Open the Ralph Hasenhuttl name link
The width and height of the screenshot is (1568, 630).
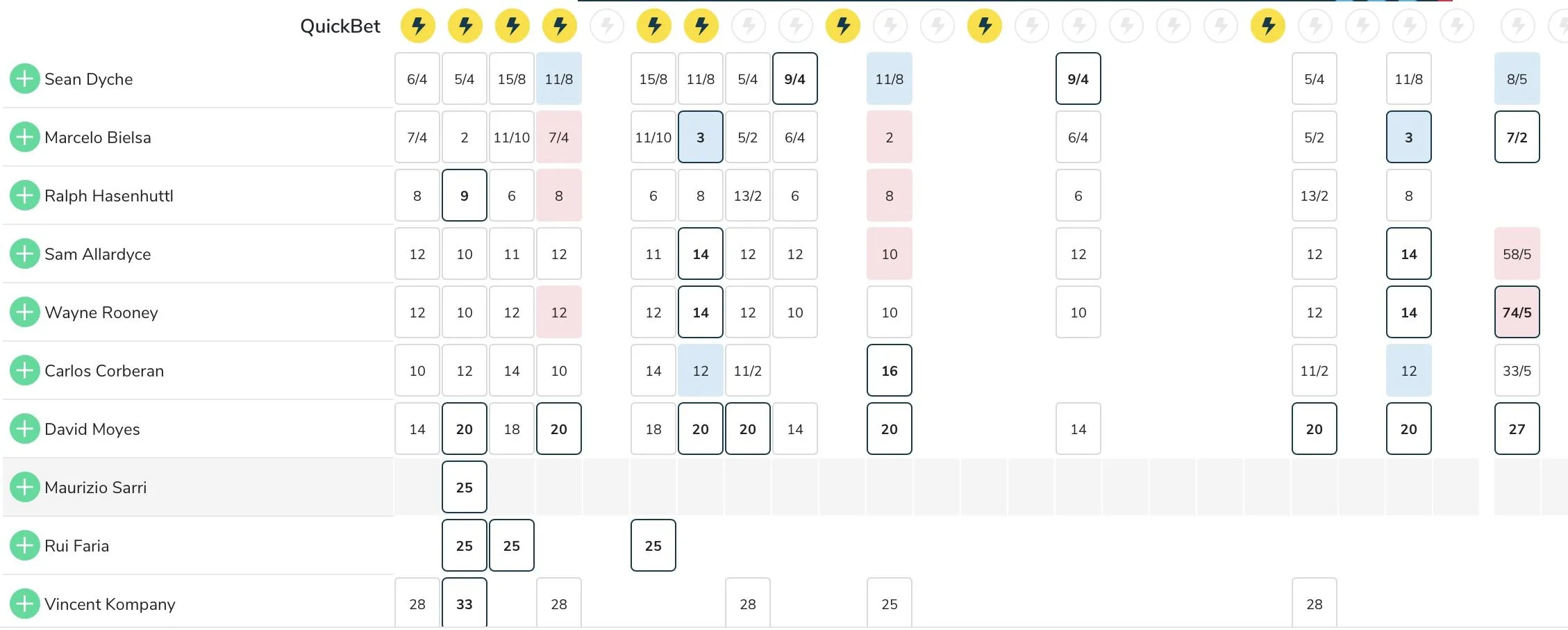click(x=109, y=196)
